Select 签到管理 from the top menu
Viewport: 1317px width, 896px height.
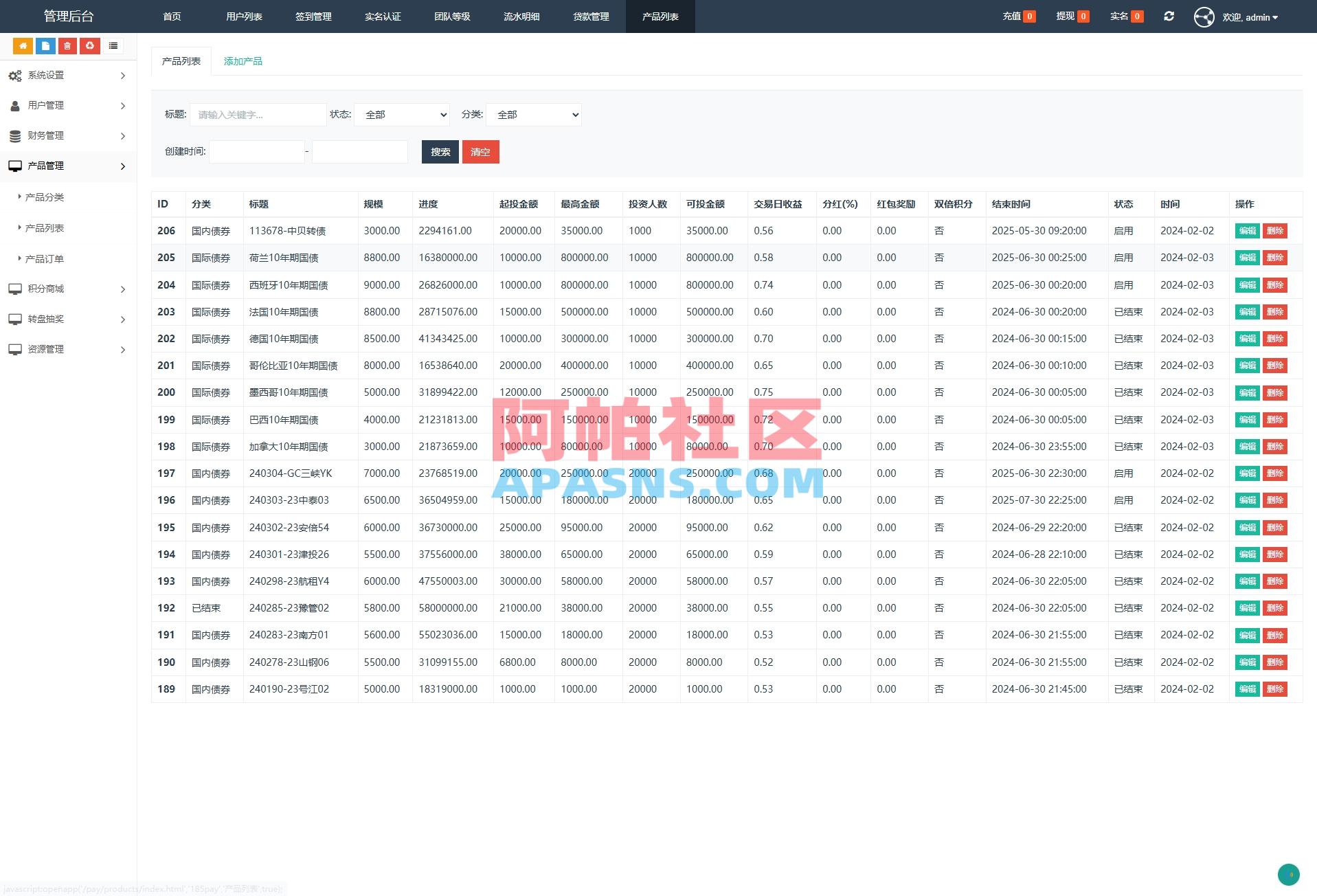click(313, 16)
